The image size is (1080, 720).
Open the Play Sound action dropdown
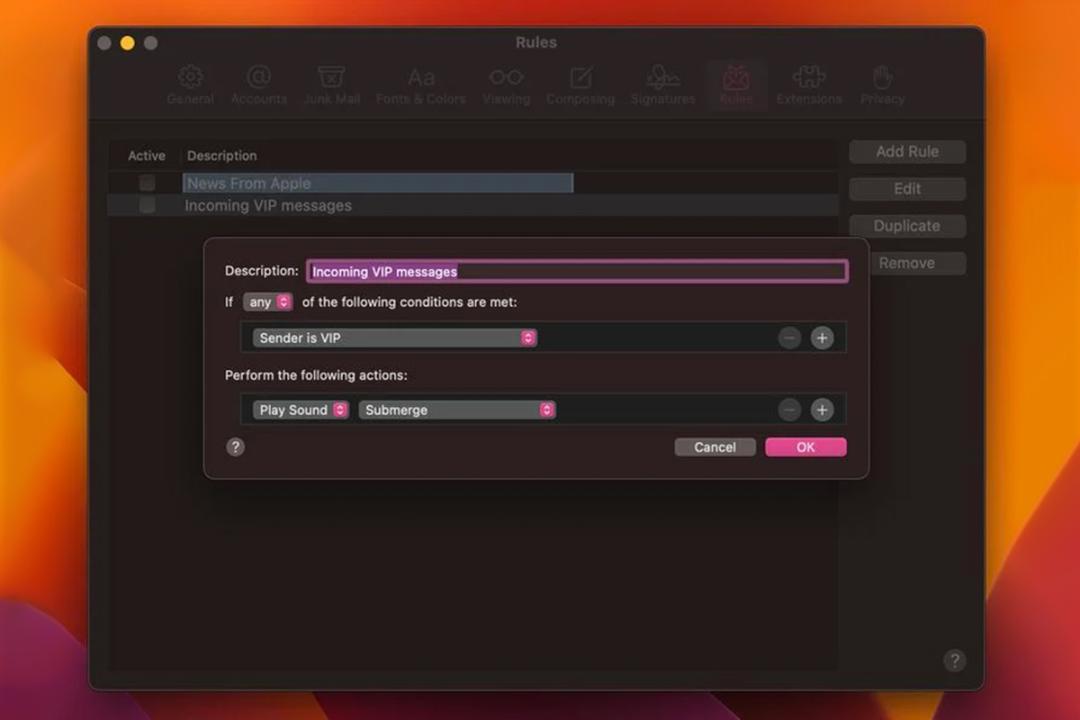pyautogui.click(x=300, y=410)
